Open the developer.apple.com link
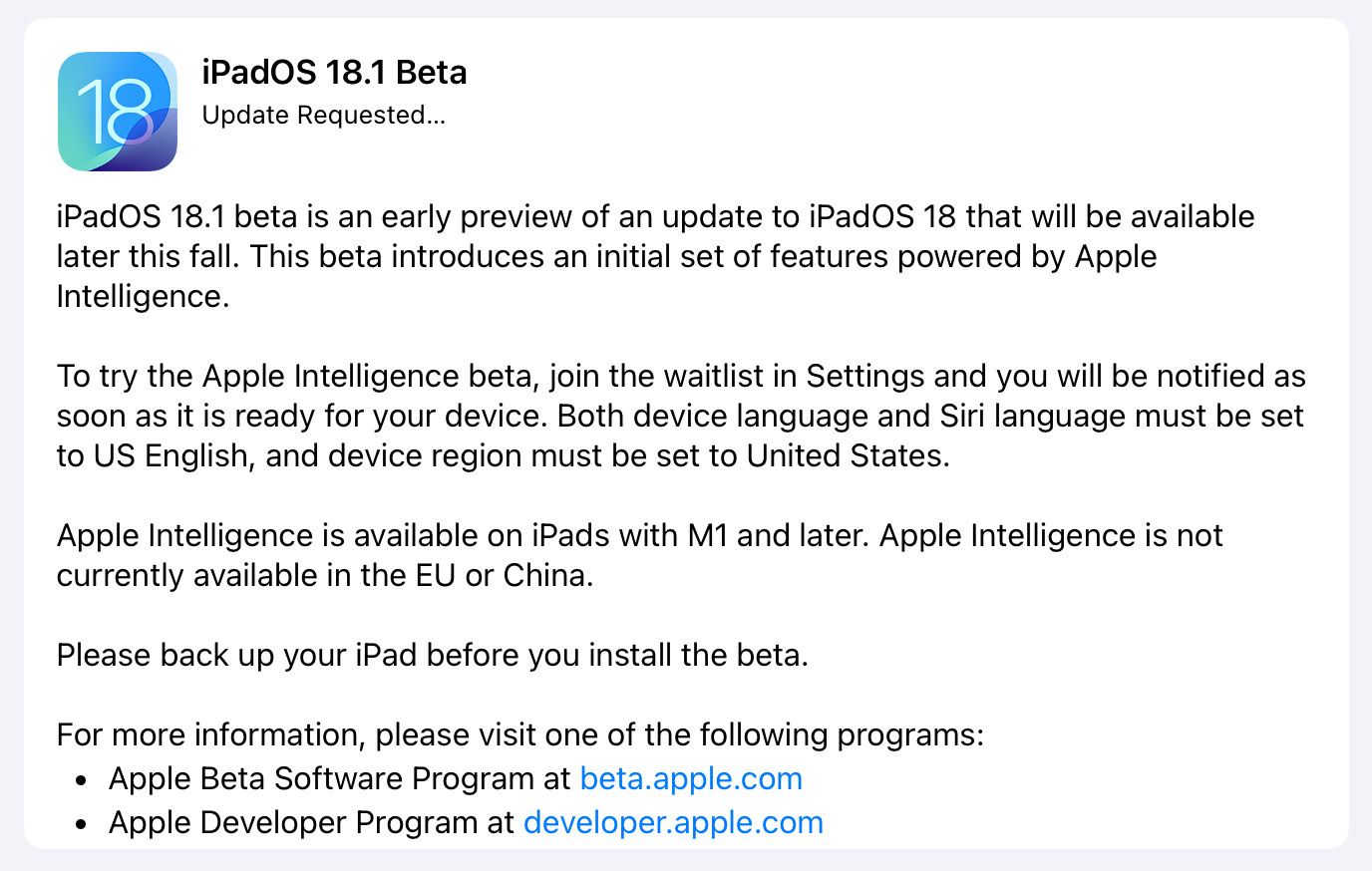Image resolution: width=1372 pixels, height=871 pixels. [x=673, y=822]
